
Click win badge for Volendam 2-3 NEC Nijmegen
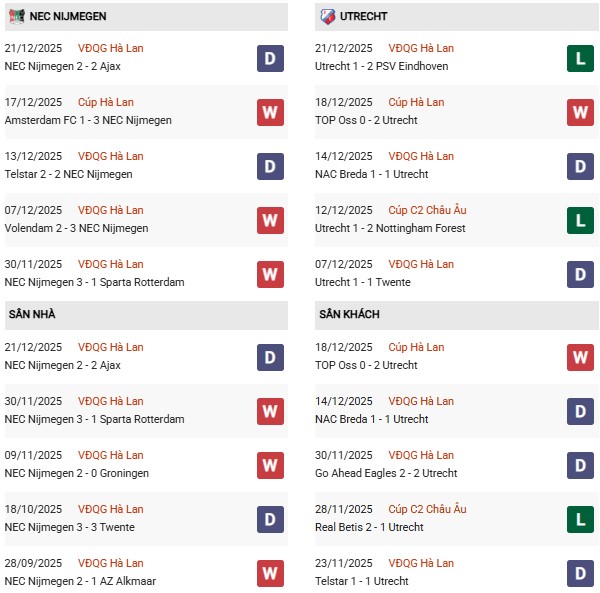269,220
